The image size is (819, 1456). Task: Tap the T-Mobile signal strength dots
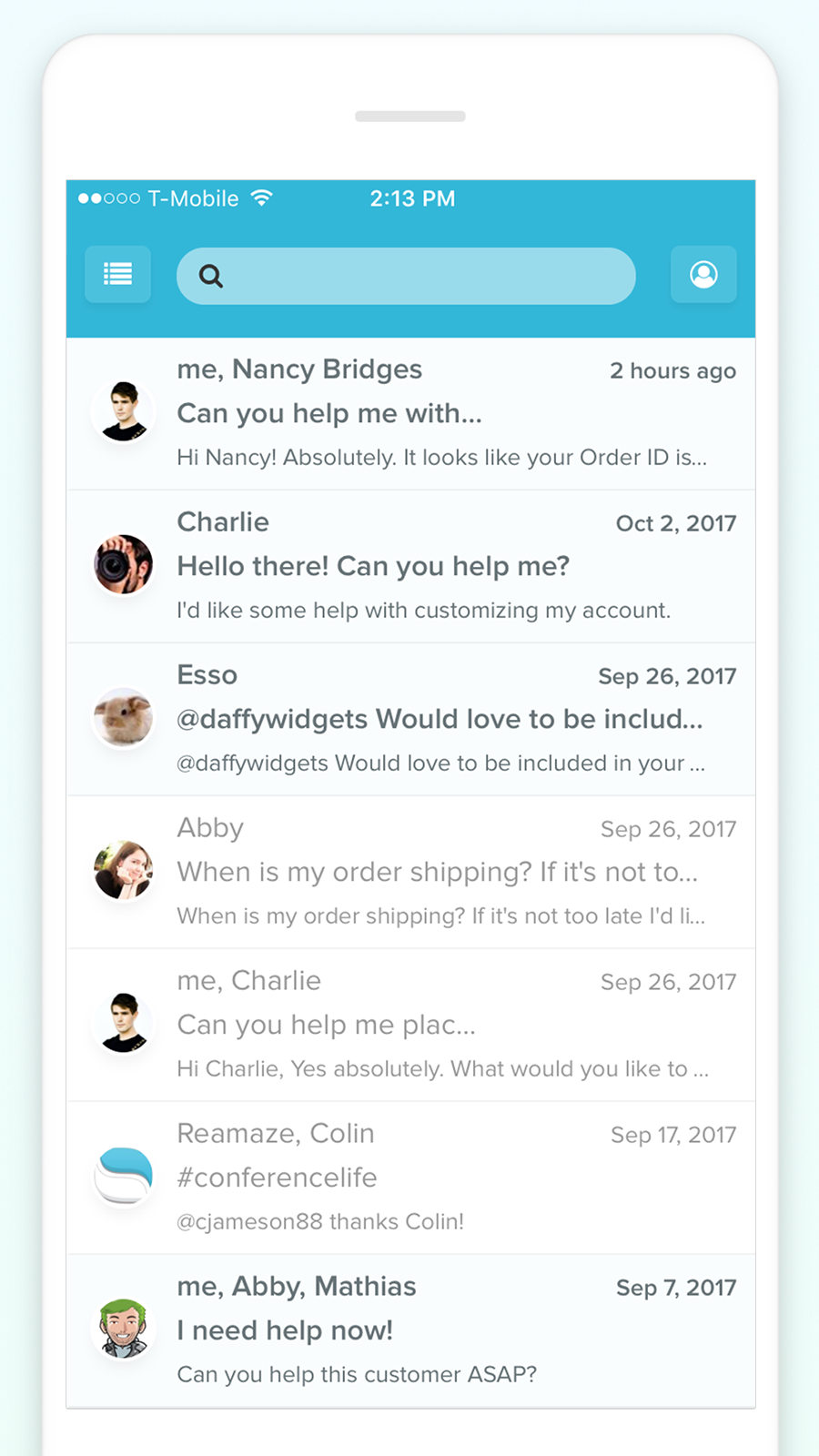pos(108,198)
